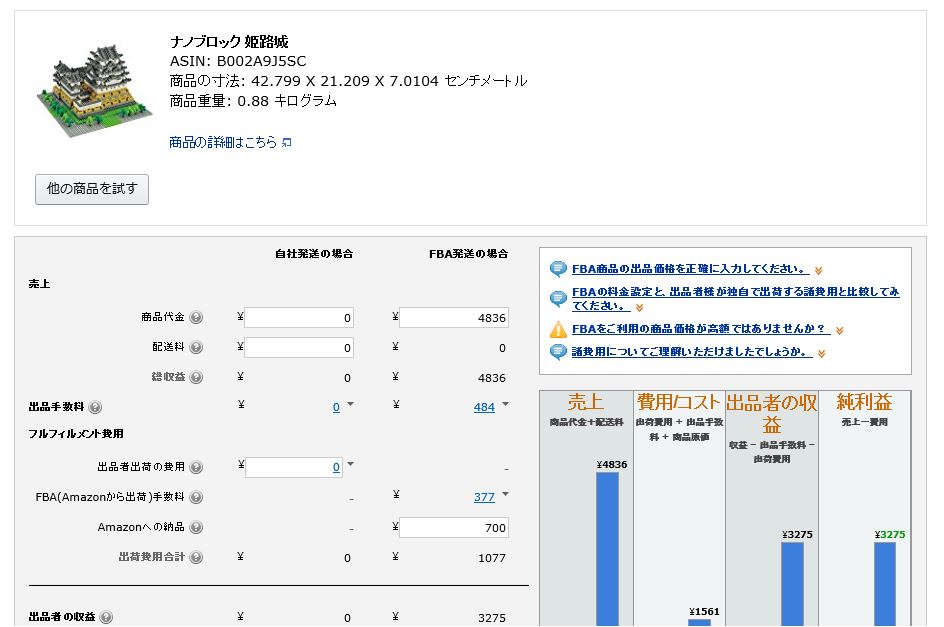Click help icon next to 出品者の収益

click(106, 617)
